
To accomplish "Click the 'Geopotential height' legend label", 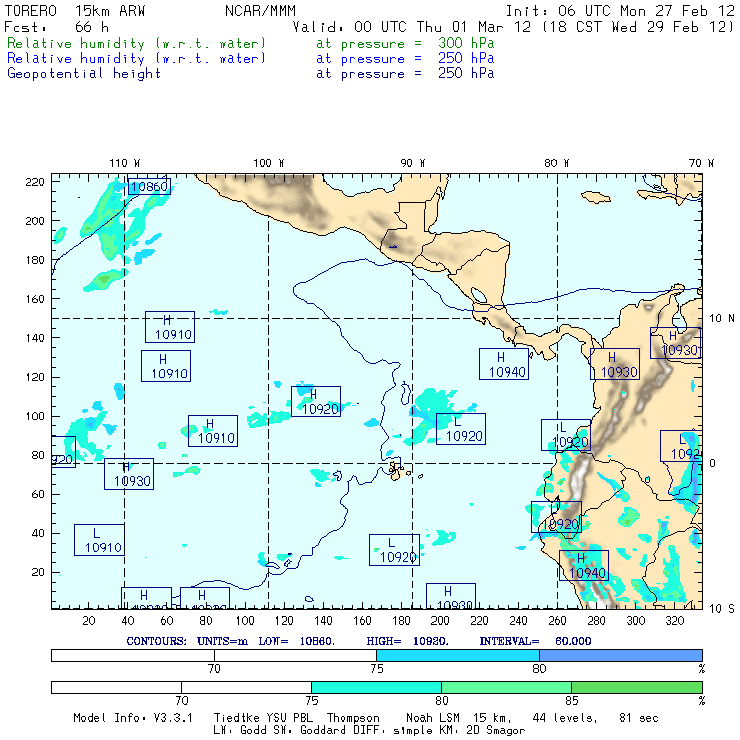I will pos(84,74).
